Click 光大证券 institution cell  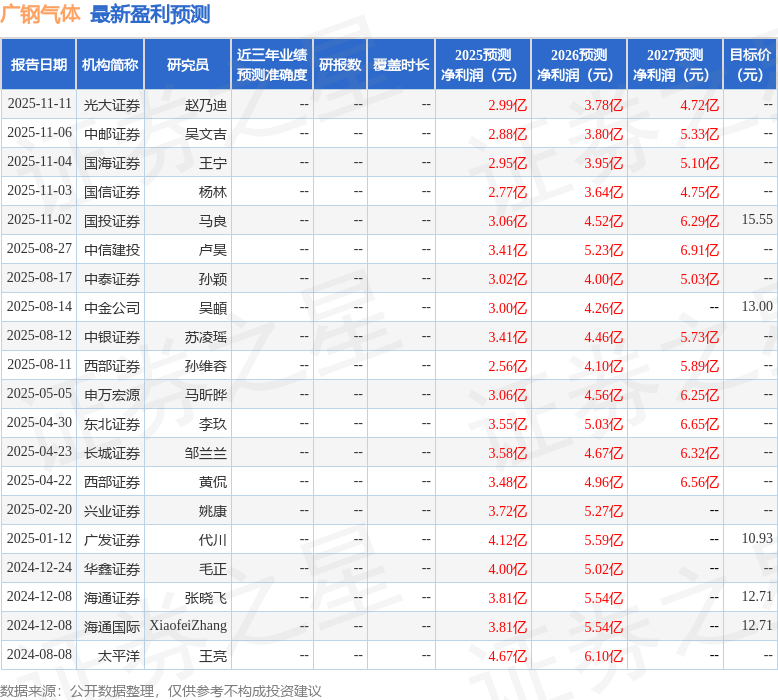[x=112, y=105]
